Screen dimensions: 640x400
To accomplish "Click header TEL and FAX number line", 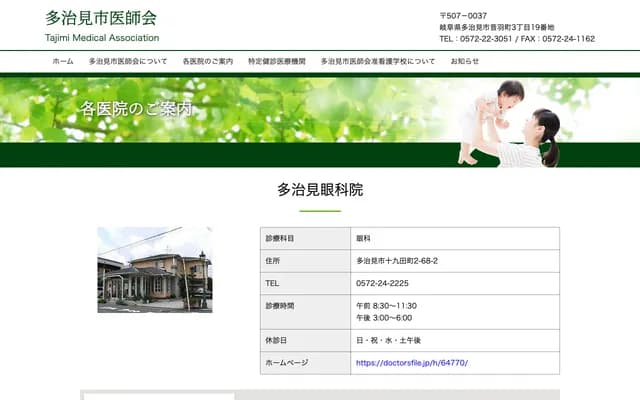I will (x=517, y=39).
